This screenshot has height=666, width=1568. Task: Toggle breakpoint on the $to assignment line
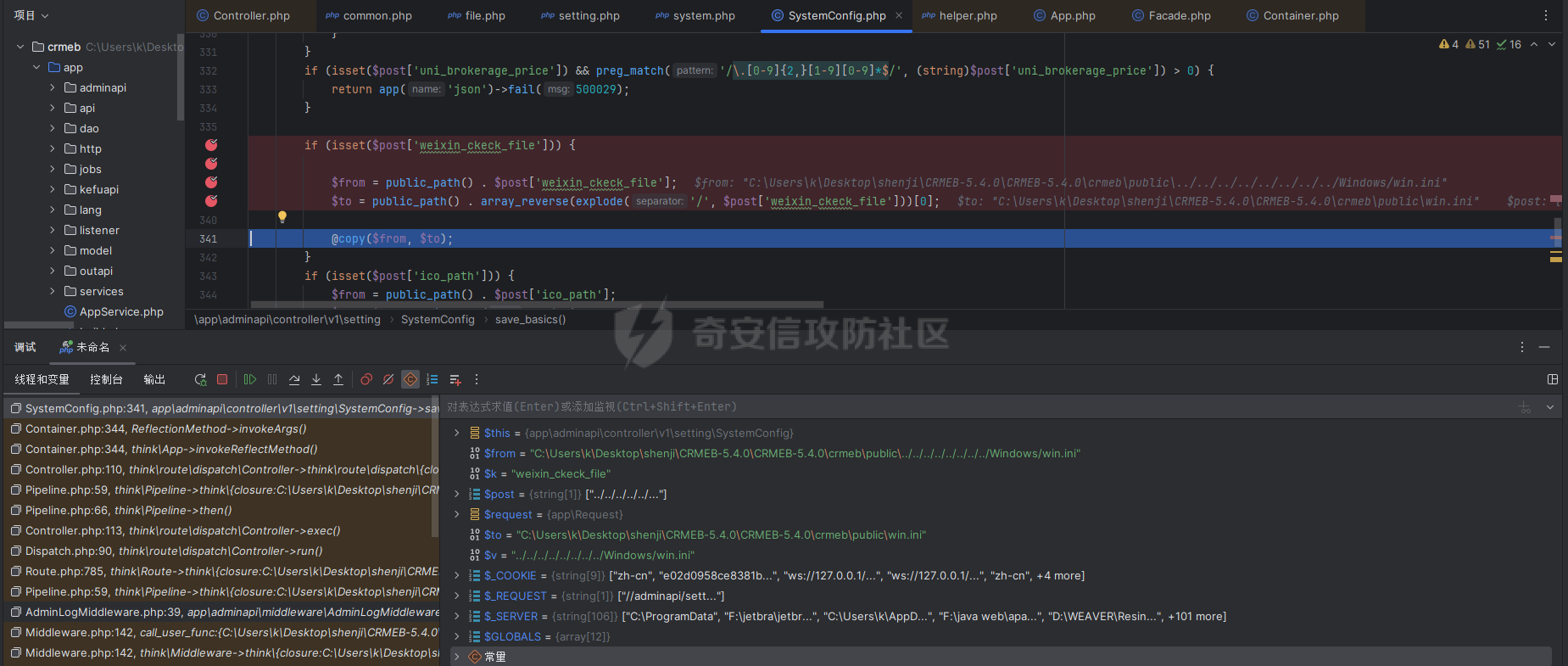(x=211, y=201)
